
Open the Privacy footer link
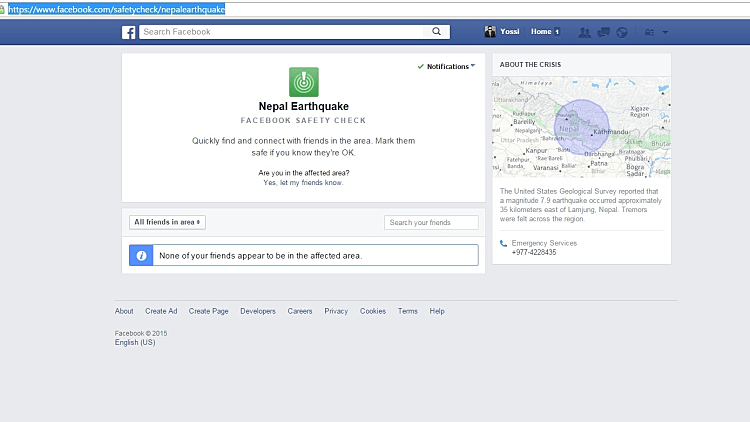click(x=336, y=311)
